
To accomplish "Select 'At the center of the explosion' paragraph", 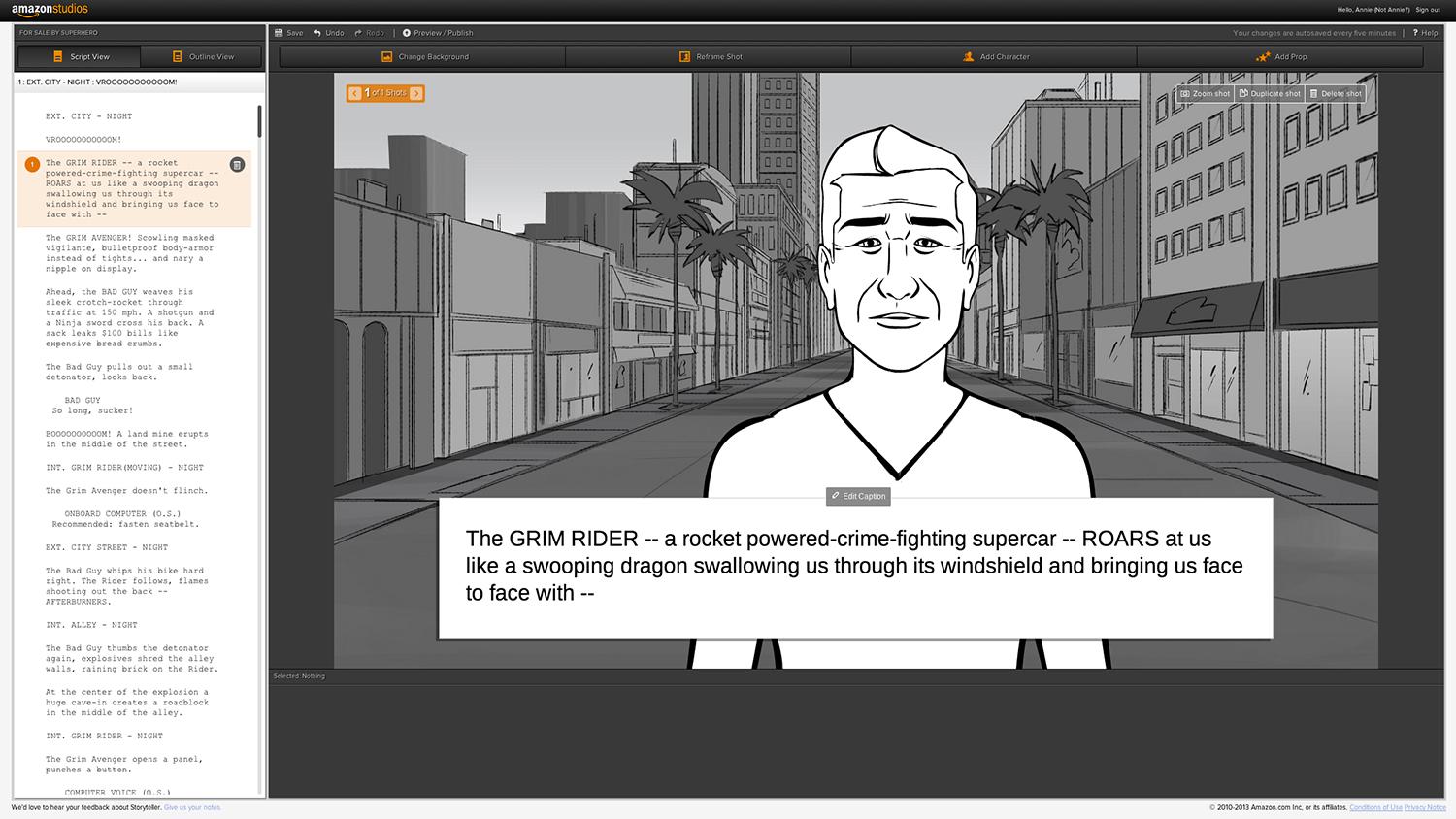I will (126, 703).
